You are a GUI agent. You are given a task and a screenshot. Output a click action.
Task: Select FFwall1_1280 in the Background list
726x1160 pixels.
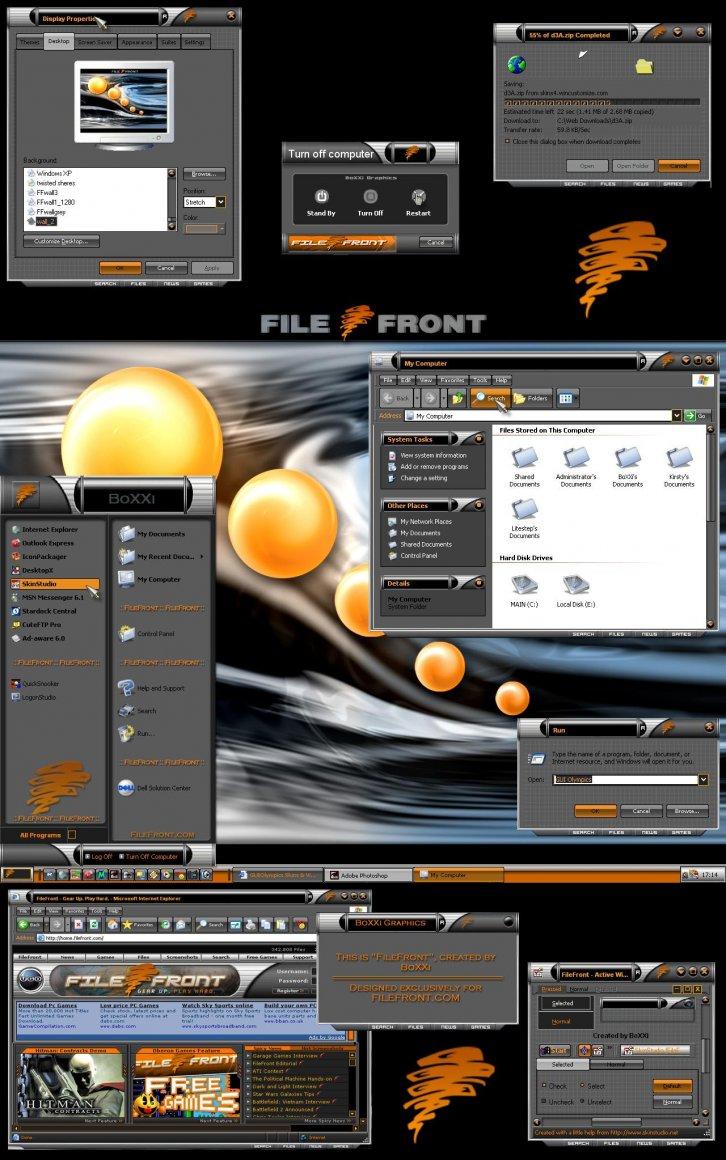(56, 202)
